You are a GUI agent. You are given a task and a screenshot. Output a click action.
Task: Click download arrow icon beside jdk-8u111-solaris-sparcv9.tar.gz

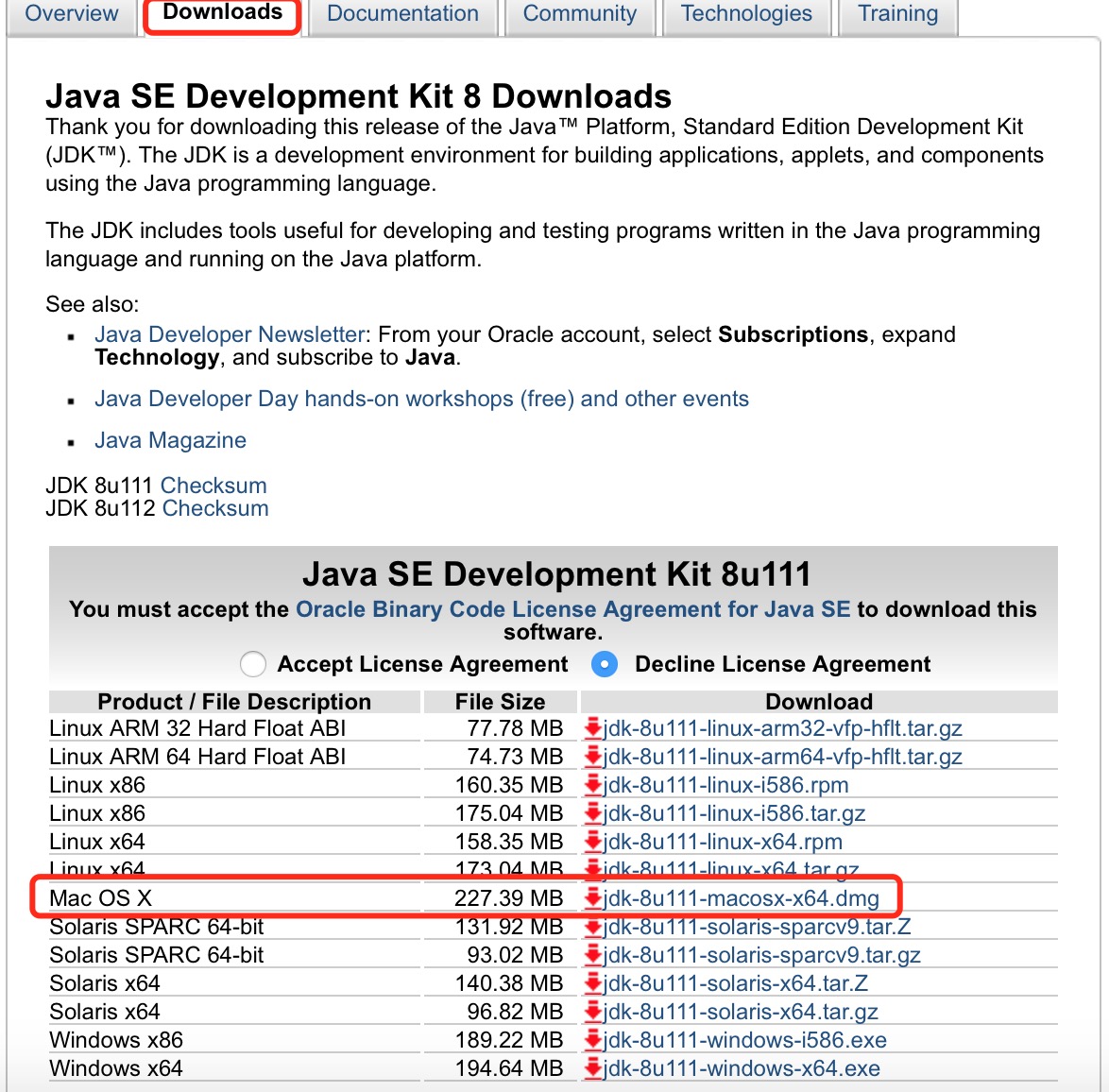(x=592, y=955)
